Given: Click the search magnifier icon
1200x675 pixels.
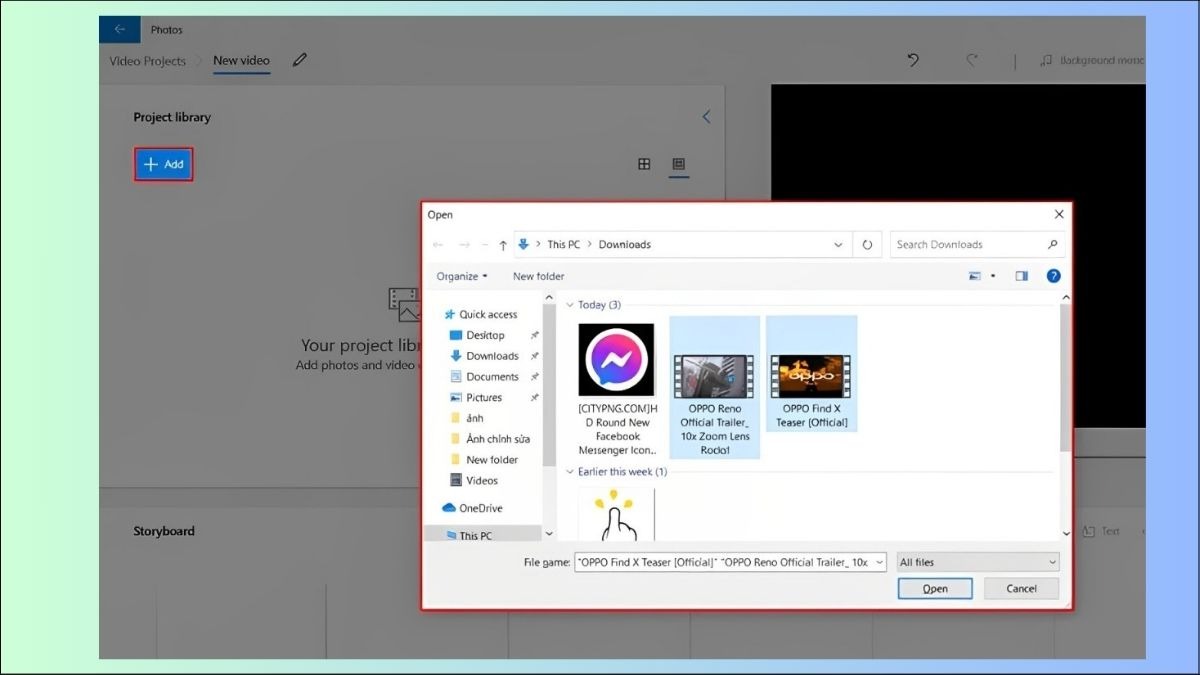Looking at the screenshot, I should point(1052,244).
